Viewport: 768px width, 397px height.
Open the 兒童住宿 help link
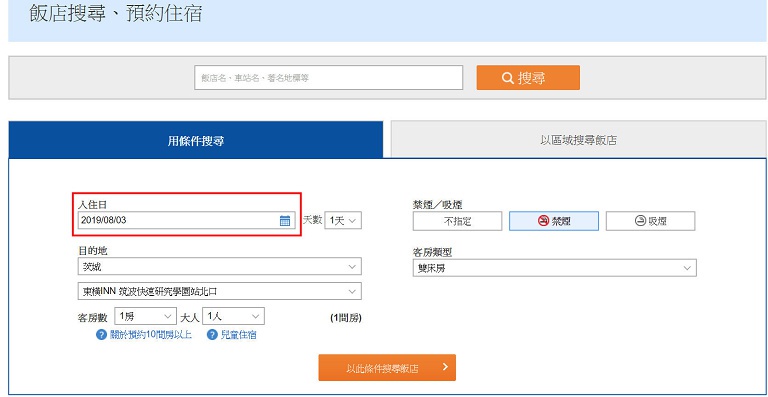238,335
